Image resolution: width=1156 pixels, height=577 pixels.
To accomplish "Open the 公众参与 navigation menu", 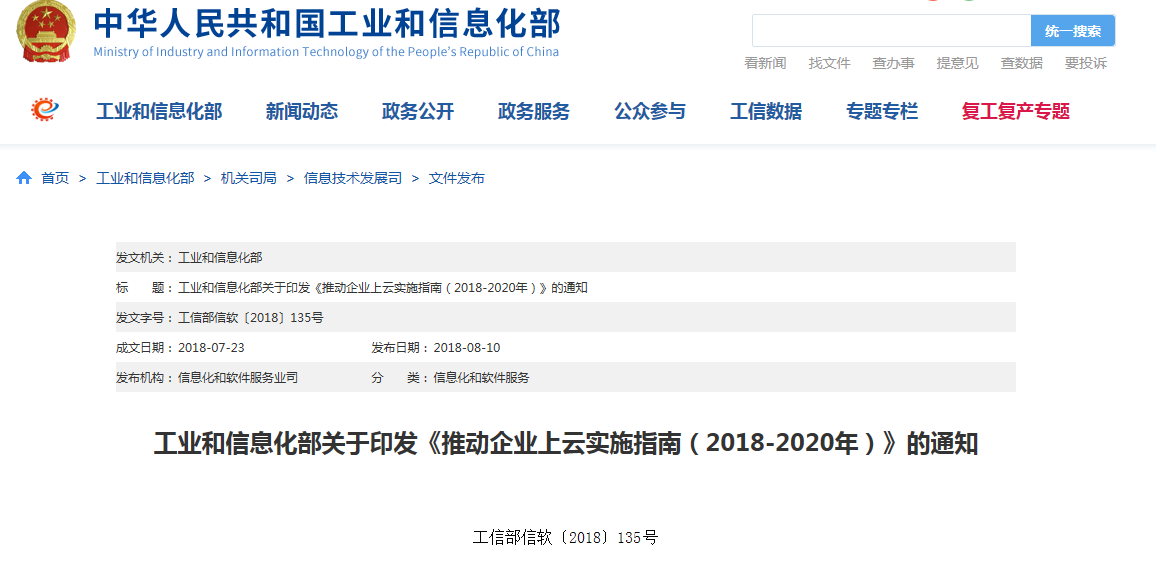I will [650, 111].
